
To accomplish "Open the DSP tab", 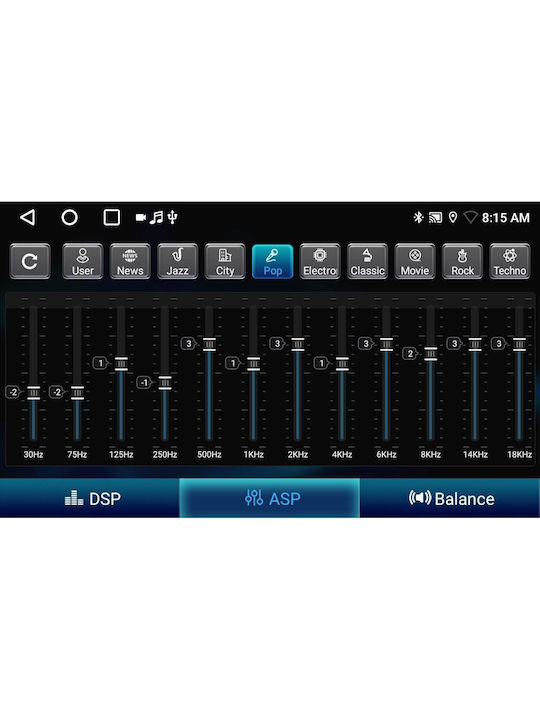I will click(x=90, y=498).
